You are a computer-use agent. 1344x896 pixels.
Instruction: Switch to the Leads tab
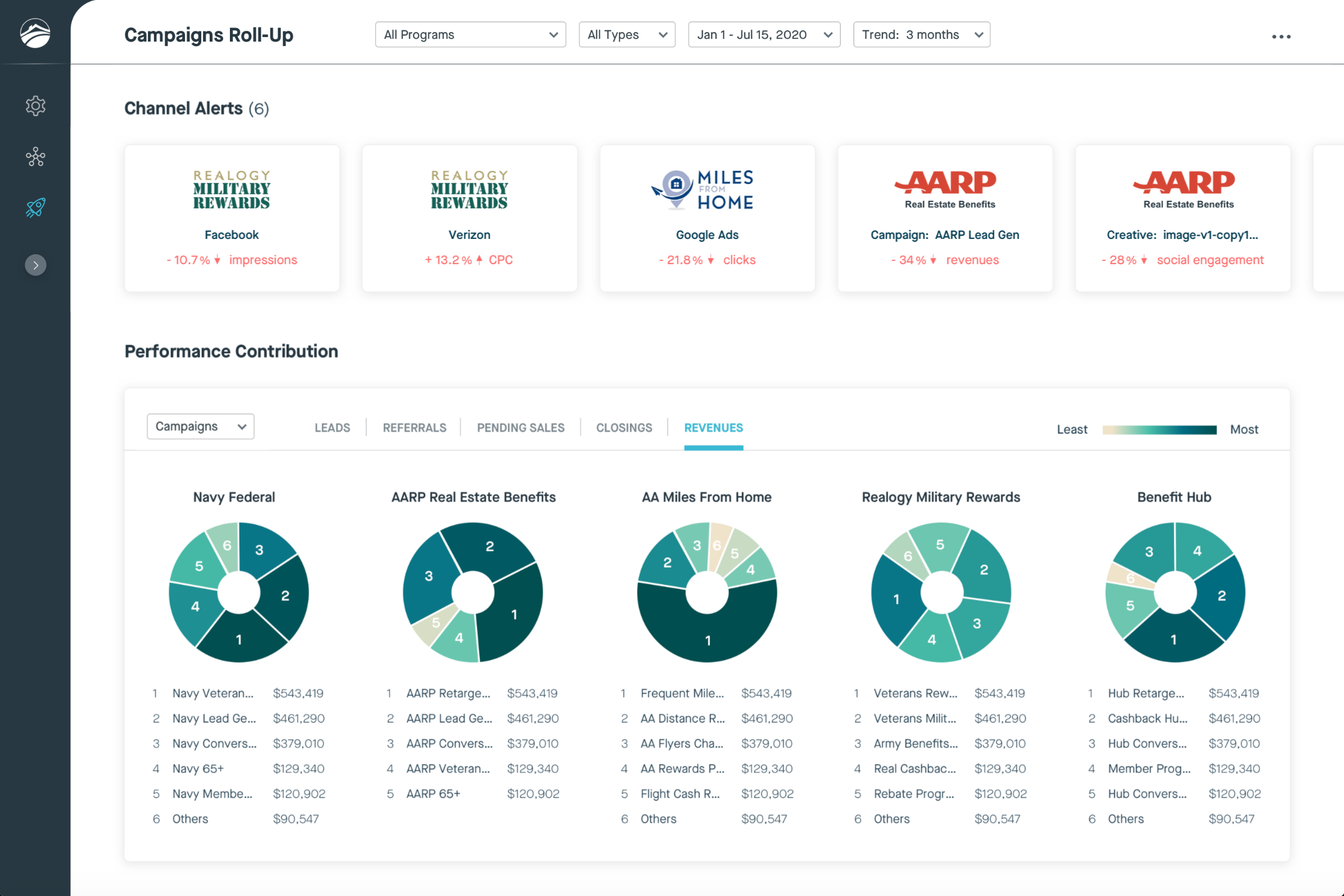click(332, 428)
